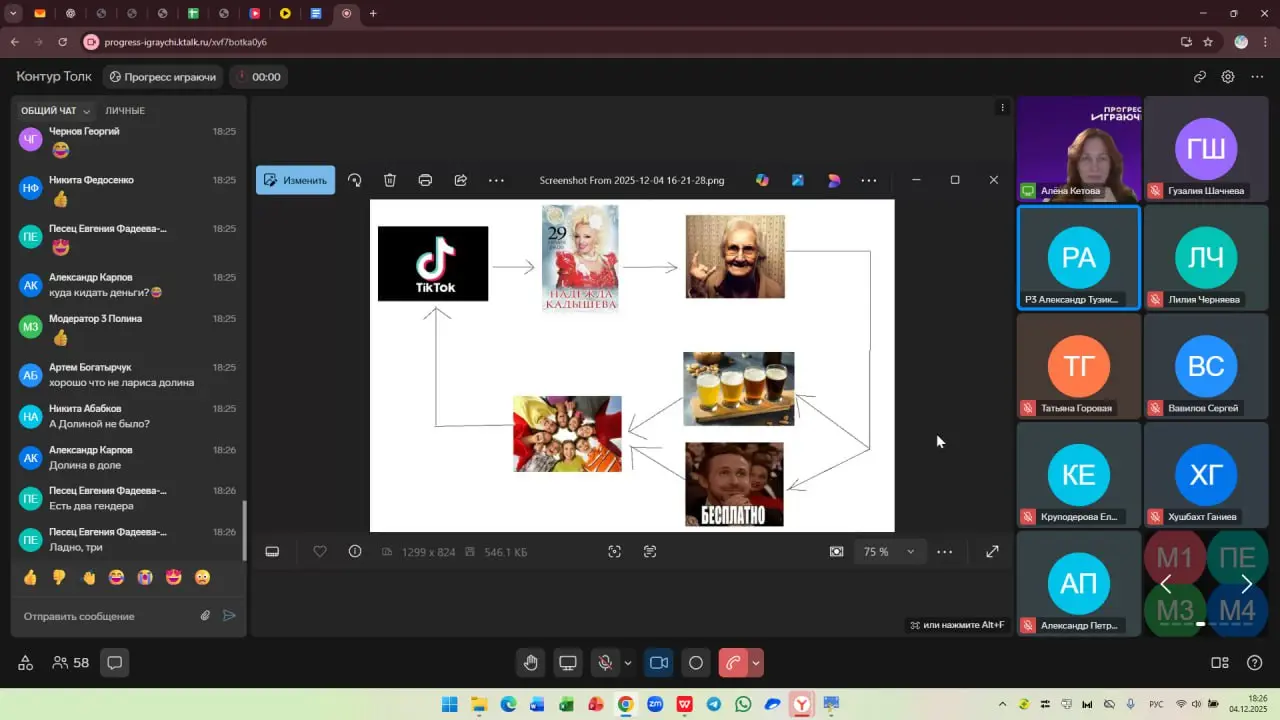The image size is (1280, 720).
Task: Go to previous participants page arrow
Action: [x=1166, y=584]
